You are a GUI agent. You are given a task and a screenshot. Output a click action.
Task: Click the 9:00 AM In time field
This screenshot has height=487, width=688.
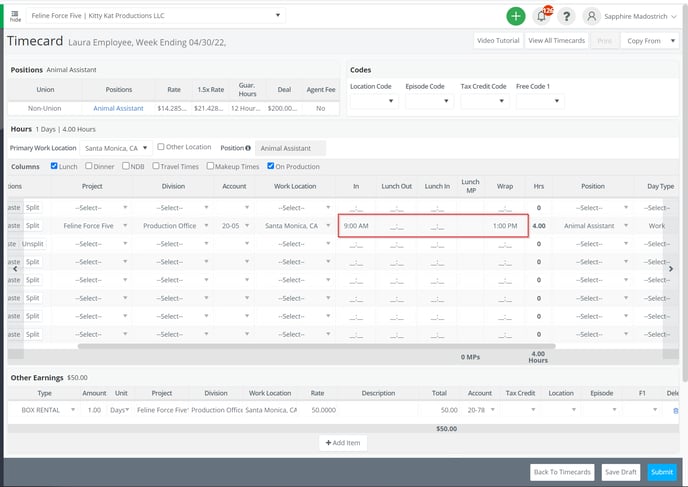click(357, 226)
